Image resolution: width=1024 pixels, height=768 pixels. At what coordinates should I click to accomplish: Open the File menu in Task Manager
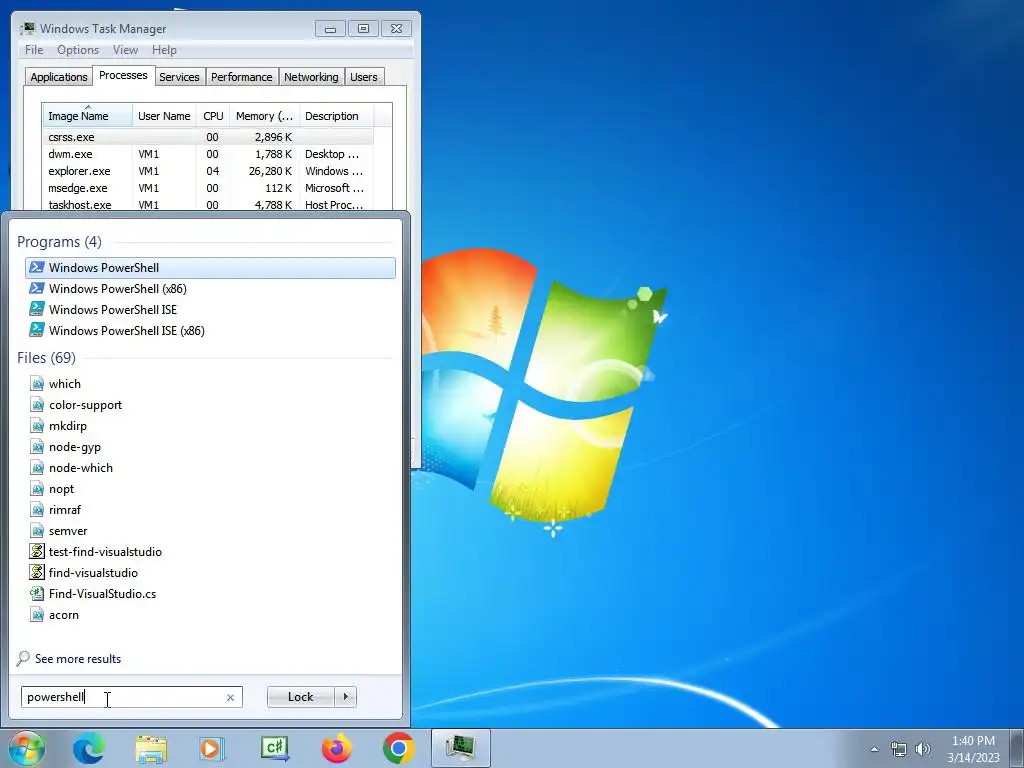pyautogui.click(x=34, y=50)
